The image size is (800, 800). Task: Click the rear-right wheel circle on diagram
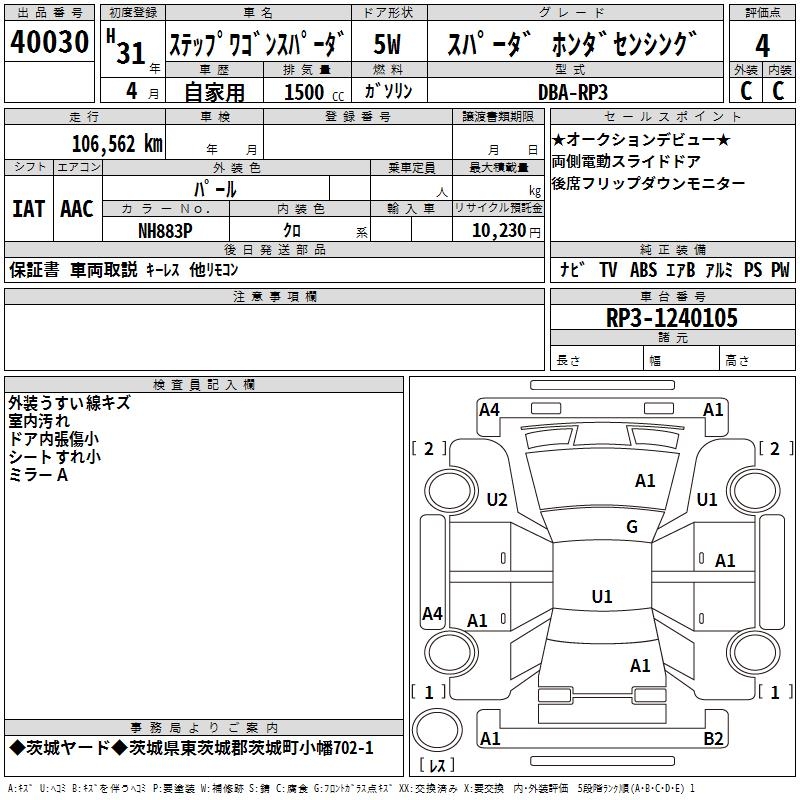pyautogui.click(x=754, y=652)
